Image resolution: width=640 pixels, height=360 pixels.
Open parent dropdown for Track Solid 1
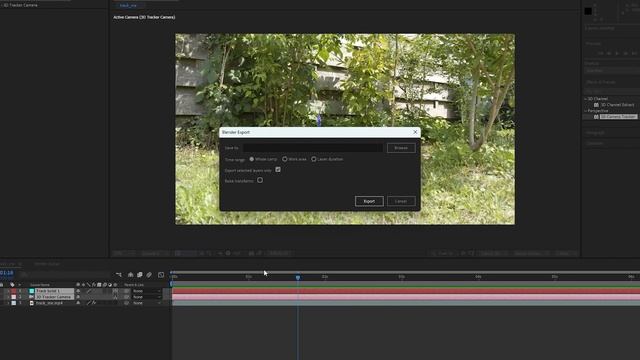coord(147,291)
